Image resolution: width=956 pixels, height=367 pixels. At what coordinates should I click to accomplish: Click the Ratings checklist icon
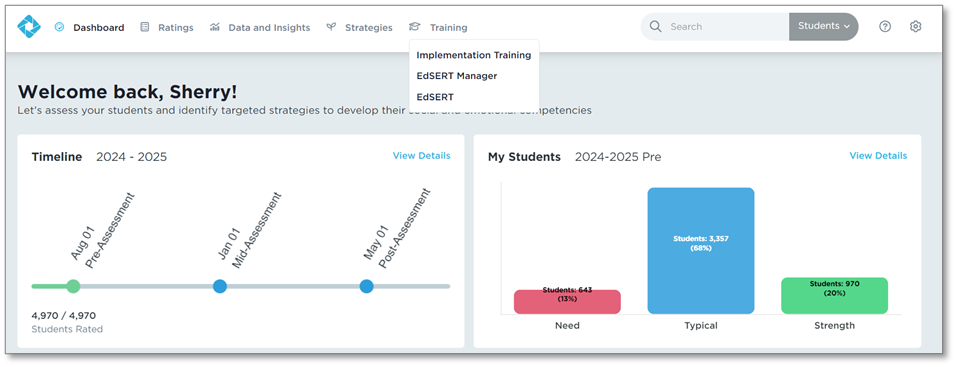point(144,27)
